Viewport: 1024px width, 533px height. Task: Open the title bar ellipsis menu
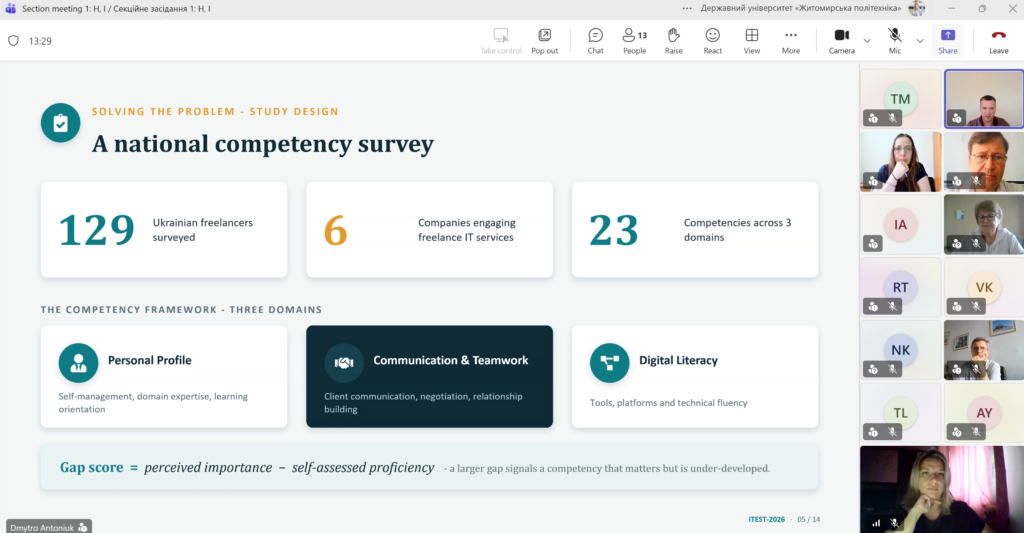click(686, 8)
